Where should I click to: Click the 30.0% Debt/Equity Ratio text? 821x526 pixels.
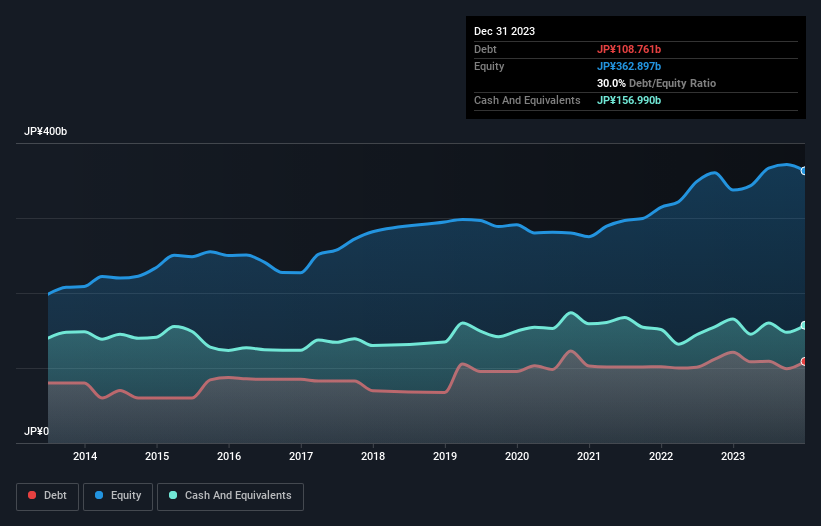point(656,83)
